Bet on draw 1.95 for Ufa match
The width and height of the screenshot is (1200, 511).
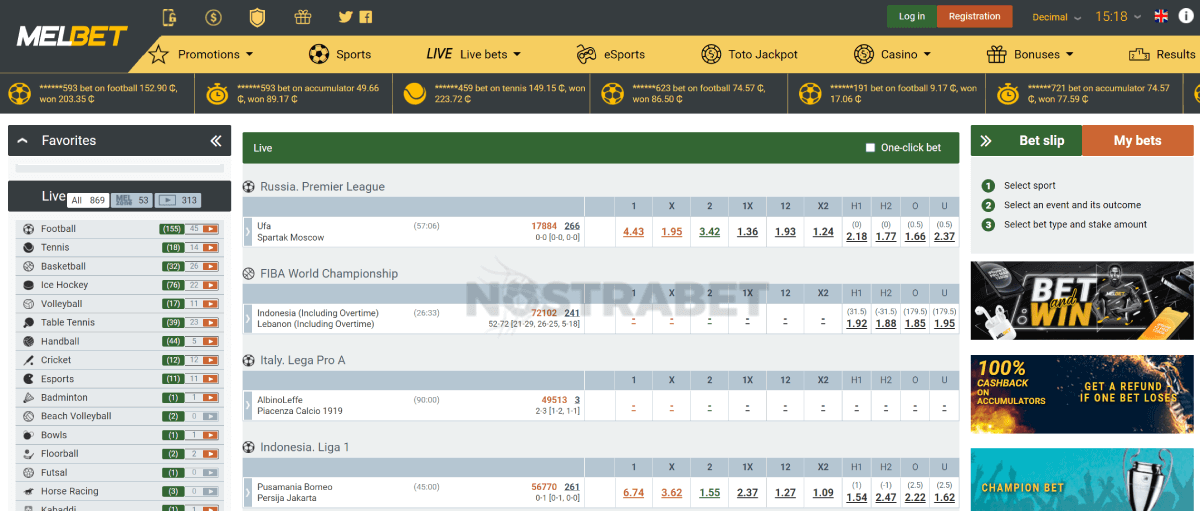[672, 232]
